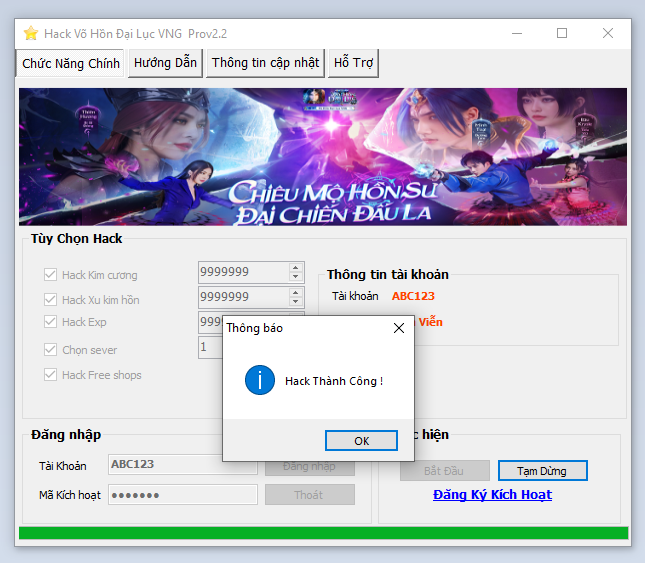Minimize the Hack Võ Hồn window
645x563 pixels.
tap(517, 33)
